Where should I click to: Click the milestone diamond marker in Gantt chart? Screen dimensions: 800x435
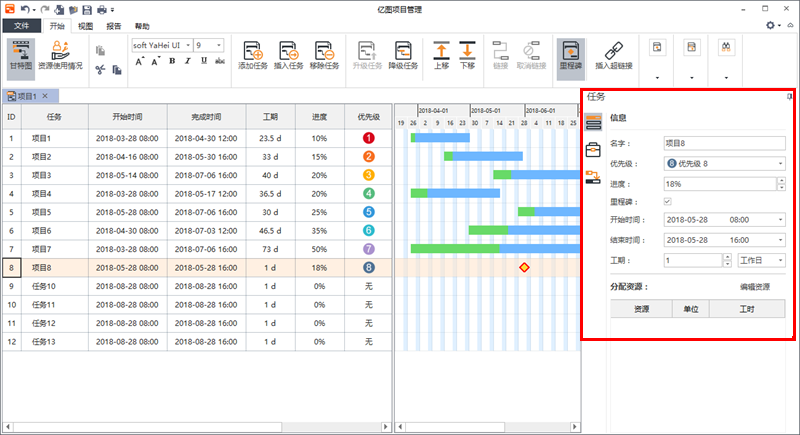coord(524,268)
